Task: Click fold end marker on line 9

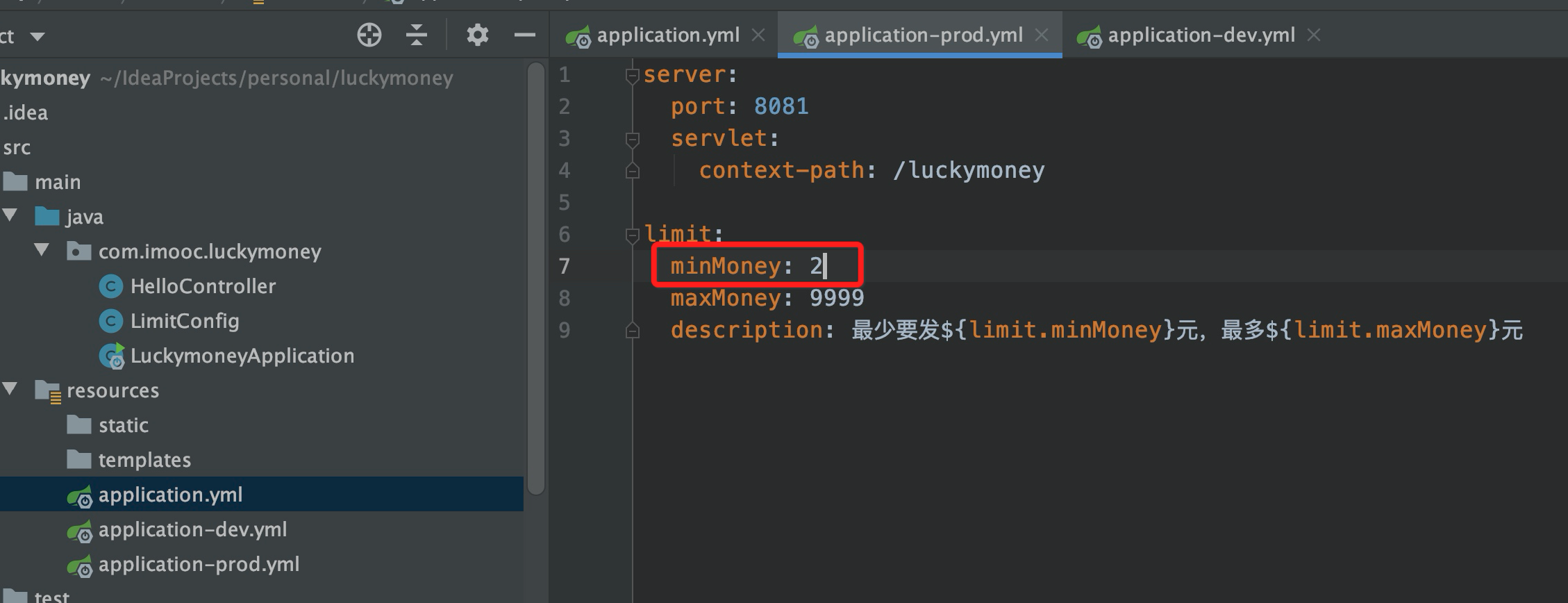Action: click(632, 330)
